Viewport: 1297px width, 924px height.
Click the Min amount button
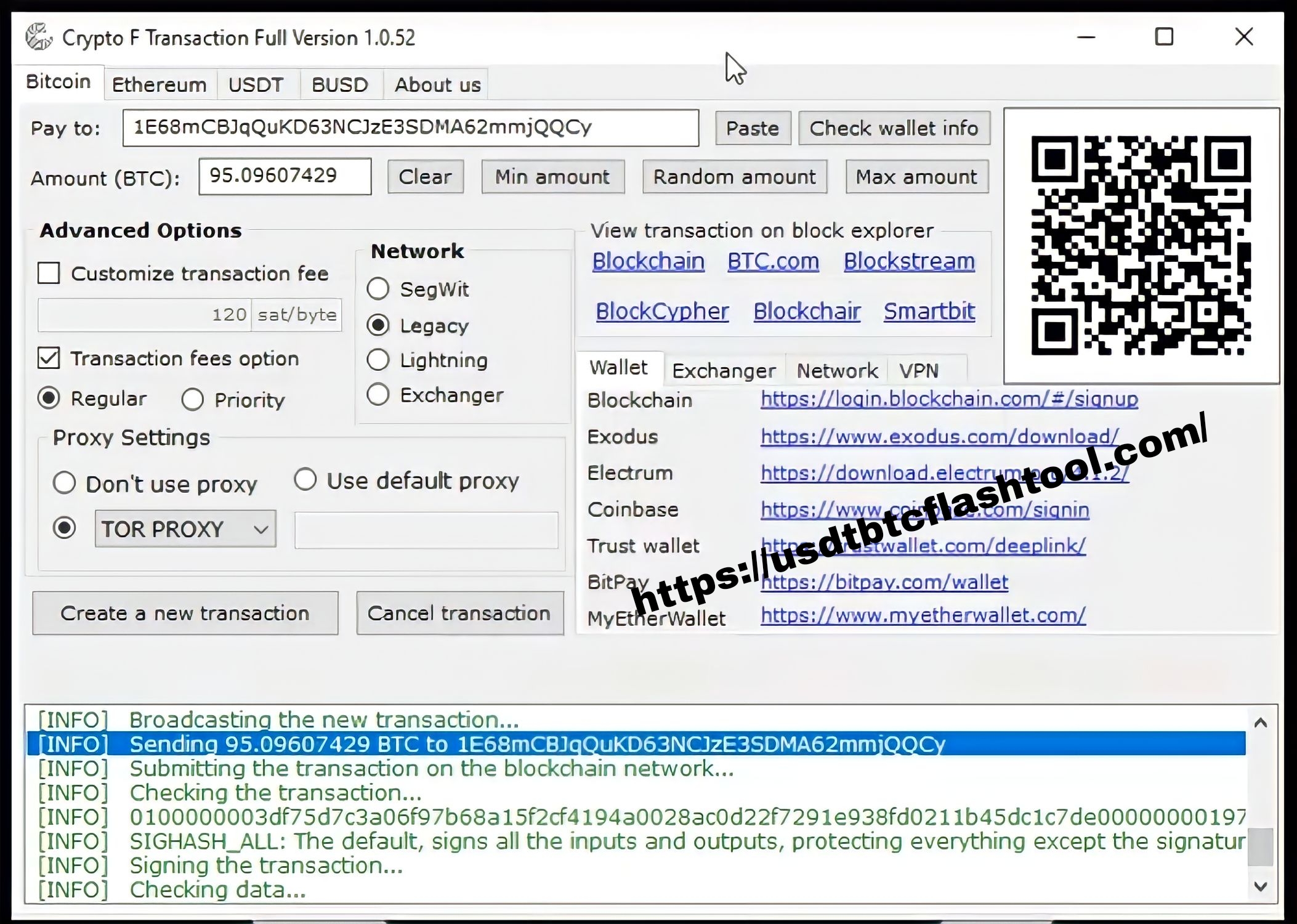pos(552,177)
